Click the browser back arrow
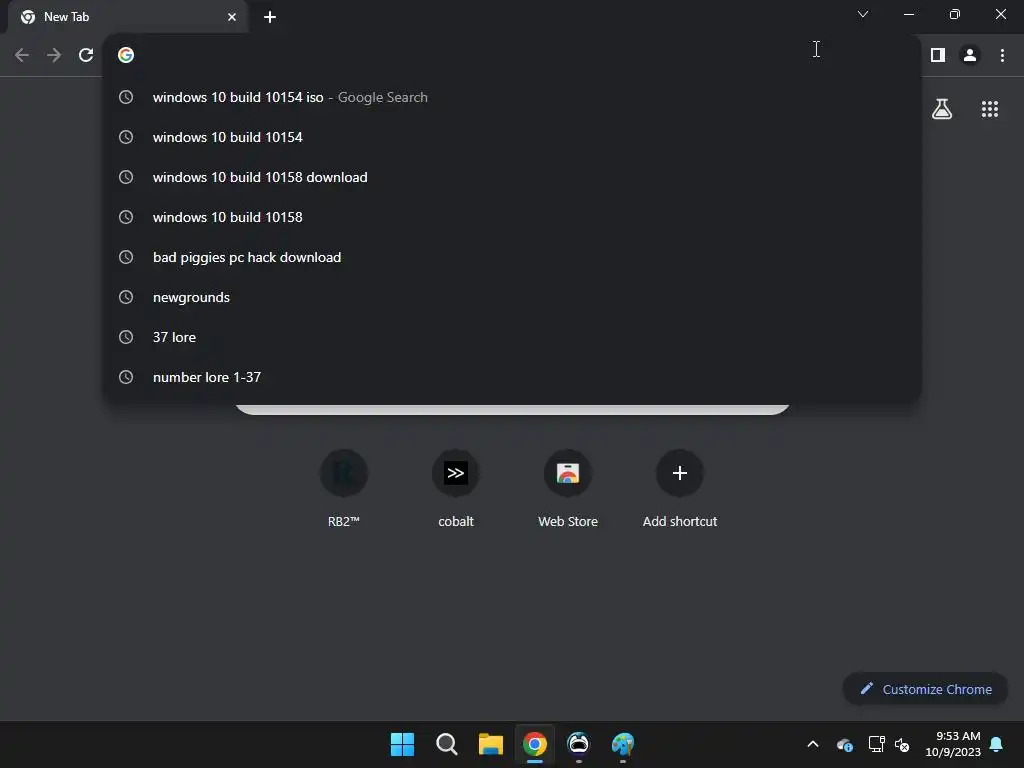Screen dimensions: 1024x768 click(x=22, y=55)
